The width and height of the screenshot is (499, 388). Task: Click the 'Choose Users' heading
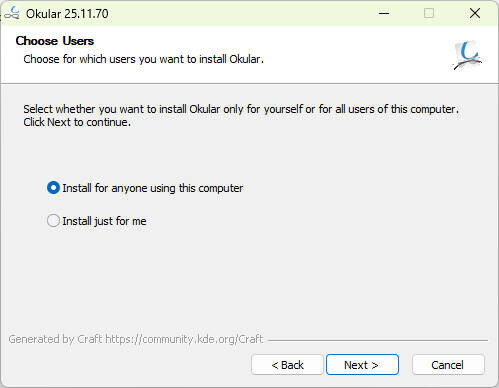[55, 41]
